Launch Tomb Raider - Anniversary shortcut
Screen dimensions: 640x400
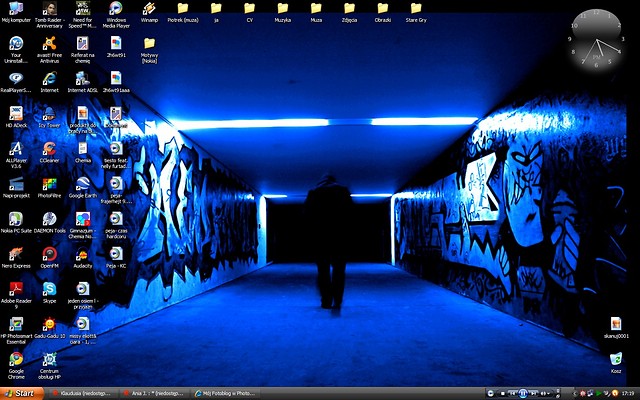coord(49,15)
